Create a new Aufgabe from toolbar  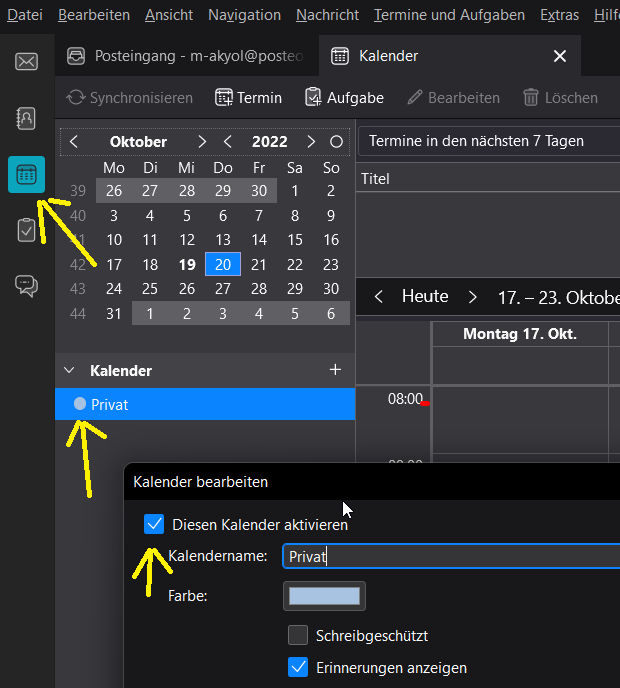[344, 98]
